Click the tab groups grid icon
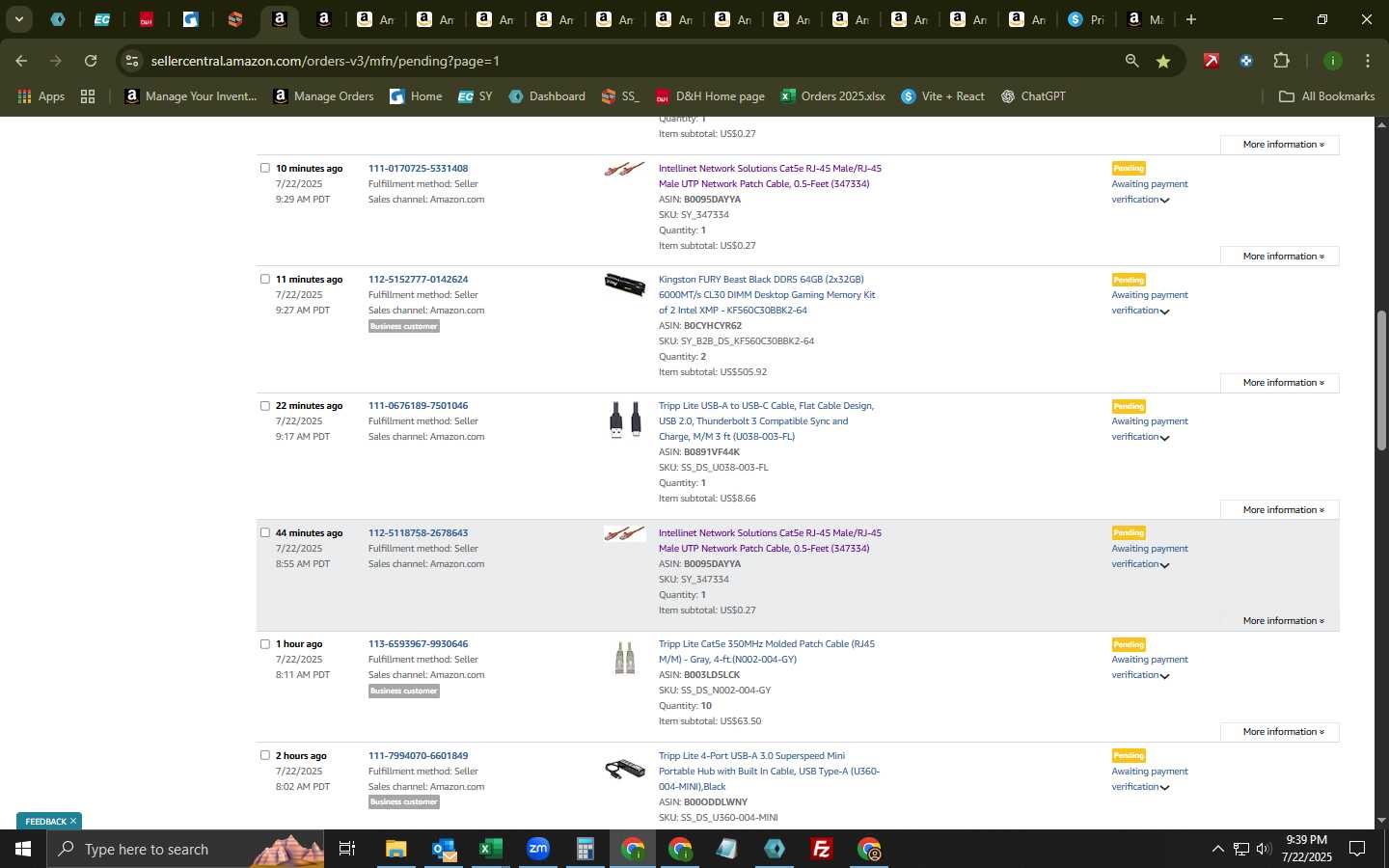1389x868 pixels. [88, 96]
